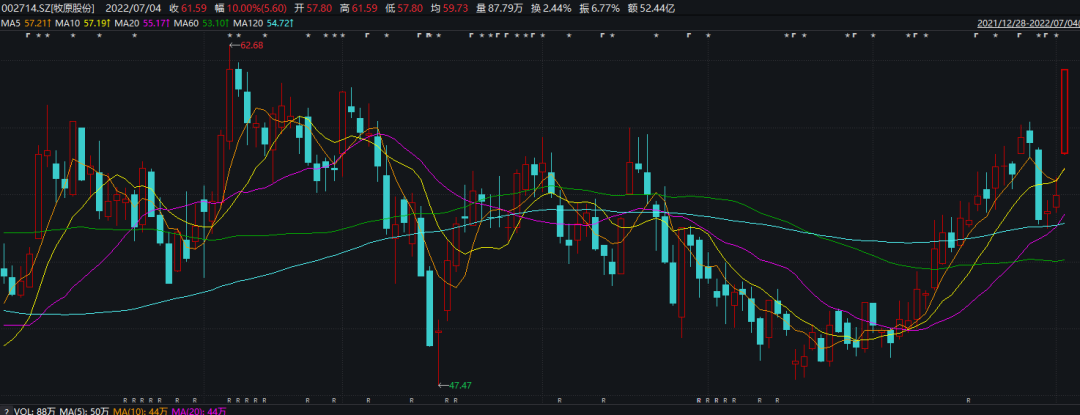The height and width of the screenshot is (415, 1080).
Task: Select the tall red limit-up candle at far right
Action: pyautogui.click(x=1065, y=111)
